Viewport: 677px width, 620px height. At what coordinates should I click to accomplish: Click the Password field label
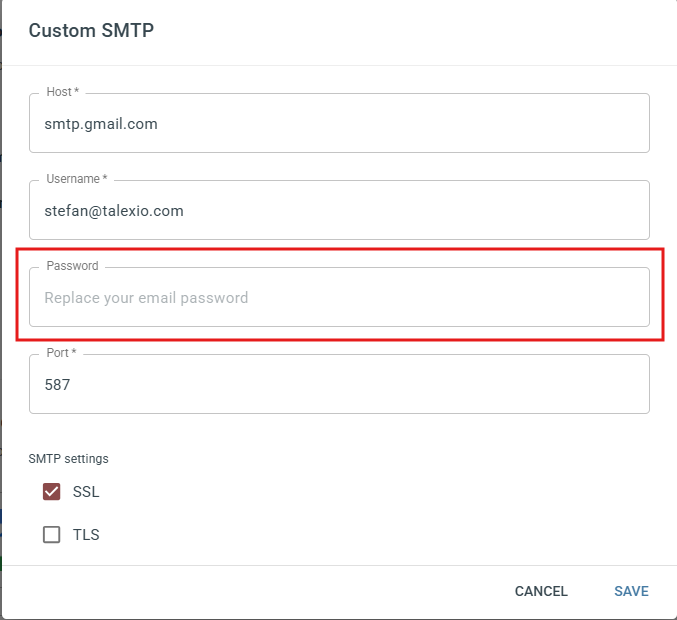click(72, 266)
